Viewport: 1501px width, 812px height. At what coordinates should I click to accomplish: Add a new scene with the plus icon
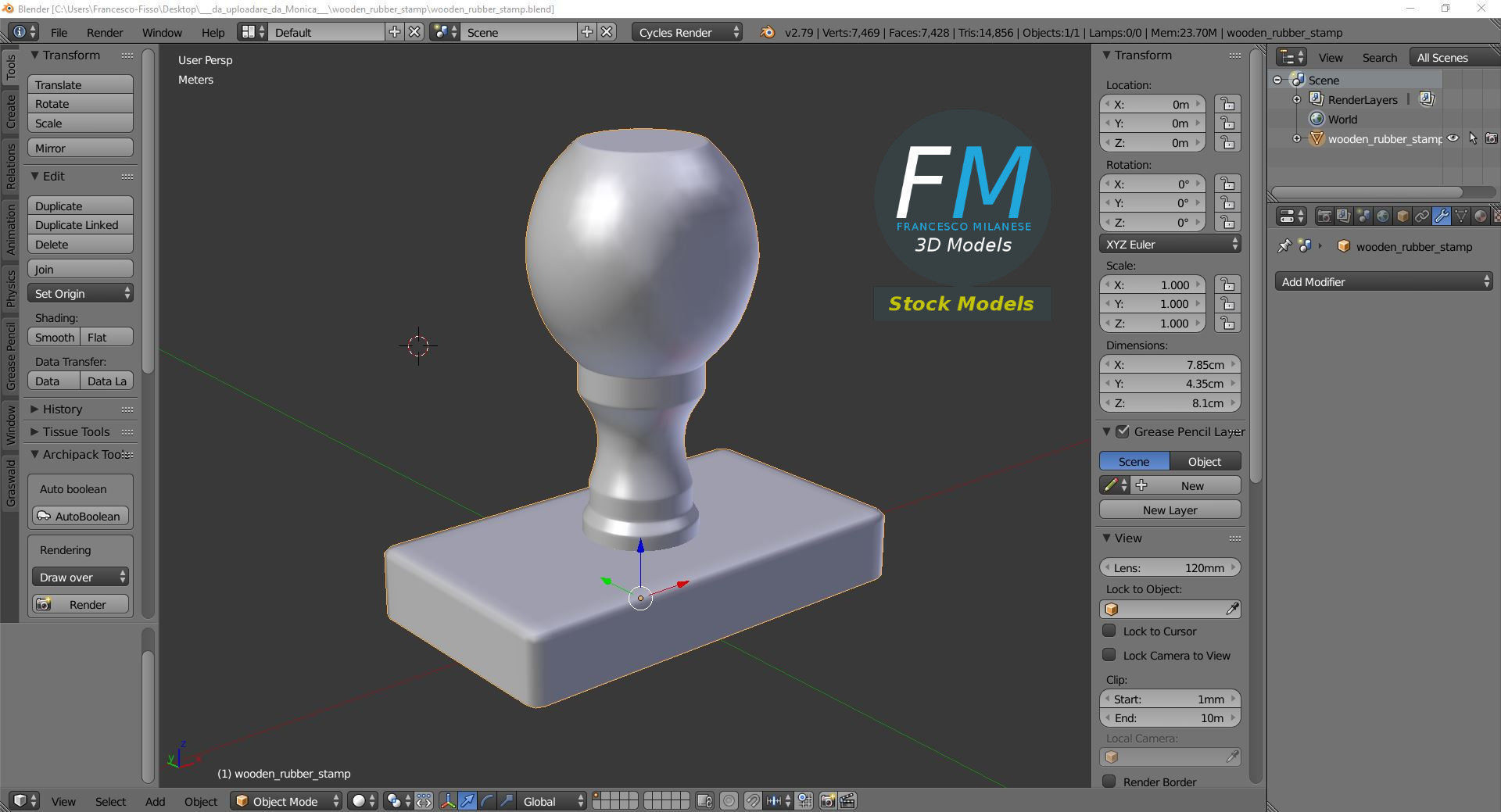[x=587, y=32]
